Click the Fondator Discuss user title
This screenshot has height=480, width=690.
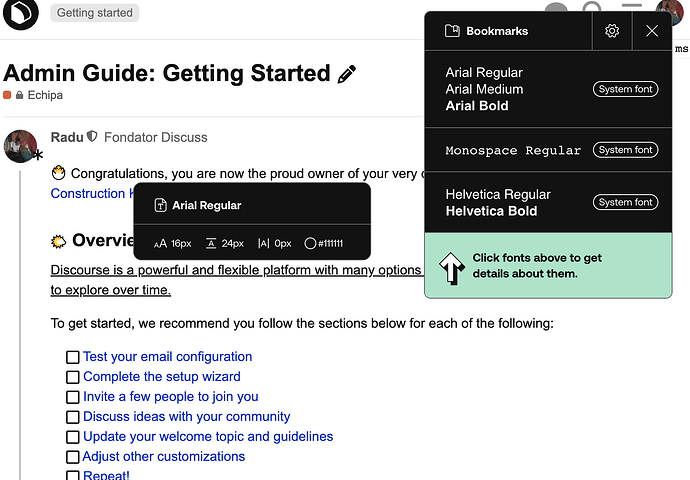coord(156,137)
